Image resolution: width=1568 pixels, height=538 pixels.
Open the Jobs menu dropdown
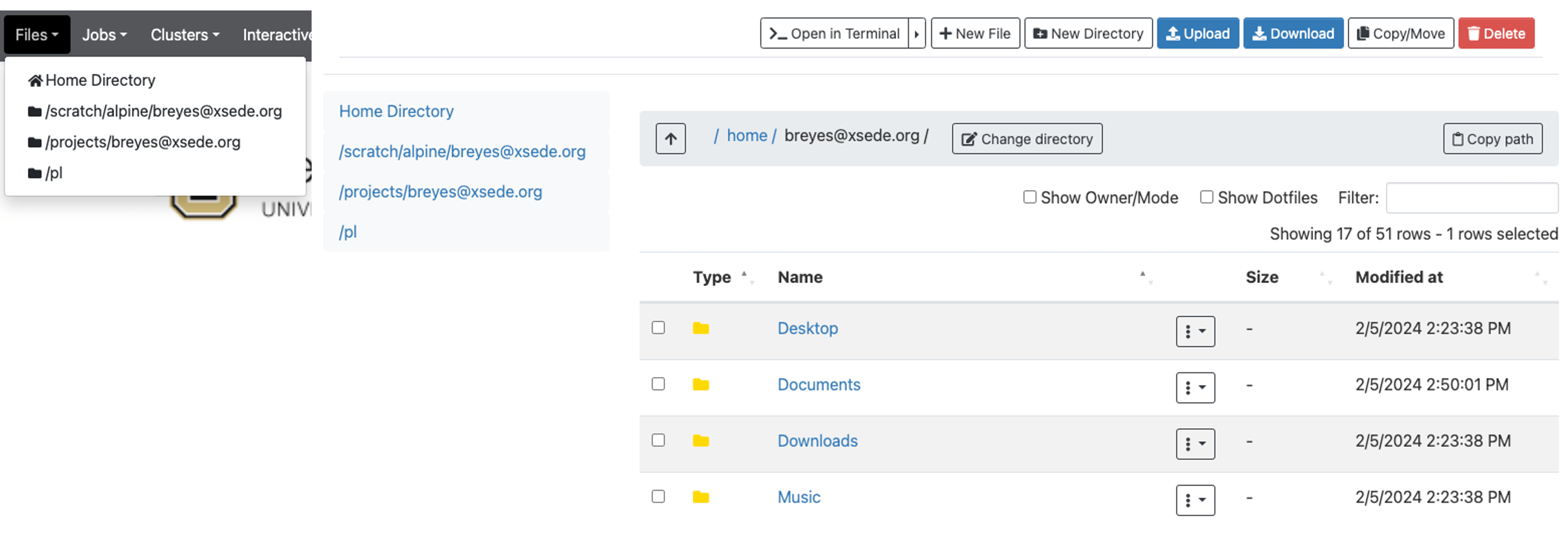pyautogui.click(x=104, y=35)
